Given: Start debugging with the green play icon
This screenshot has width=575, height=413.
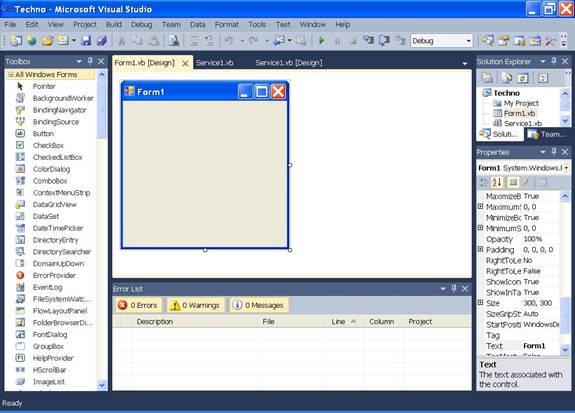Looking at the screenshot, I should (x=322, y=40).
